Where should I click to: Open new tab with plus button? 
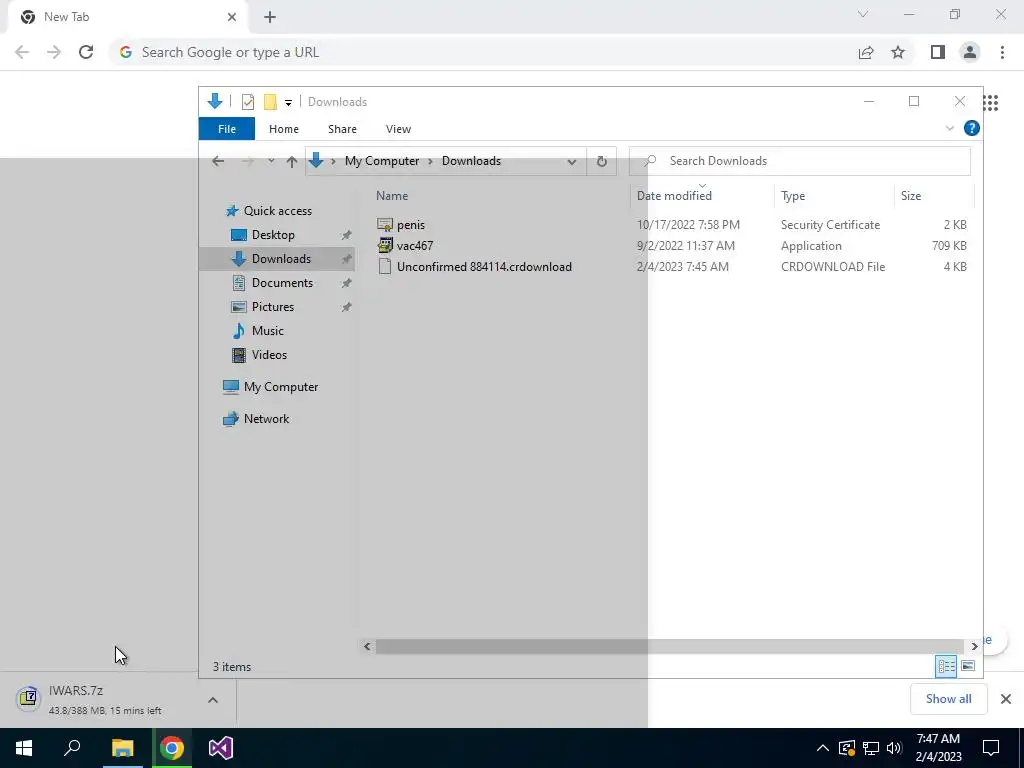pos(270,17)
